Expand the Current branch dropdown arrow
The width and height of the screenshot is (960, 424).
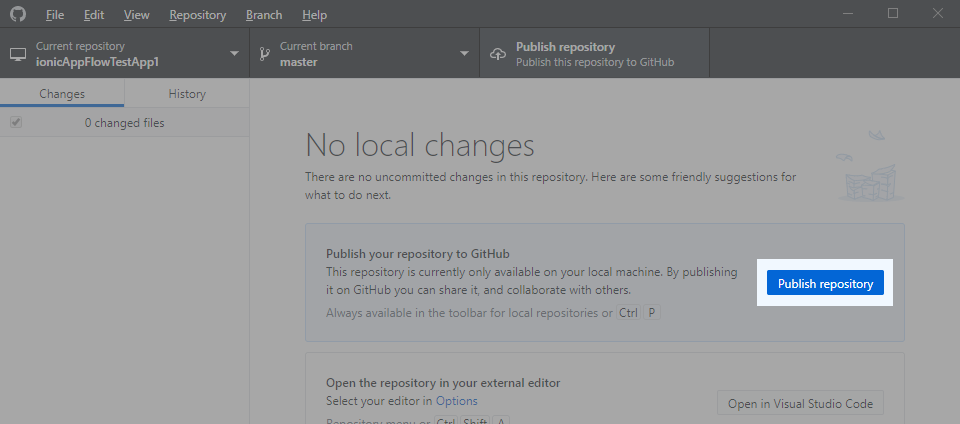(465, 54)
